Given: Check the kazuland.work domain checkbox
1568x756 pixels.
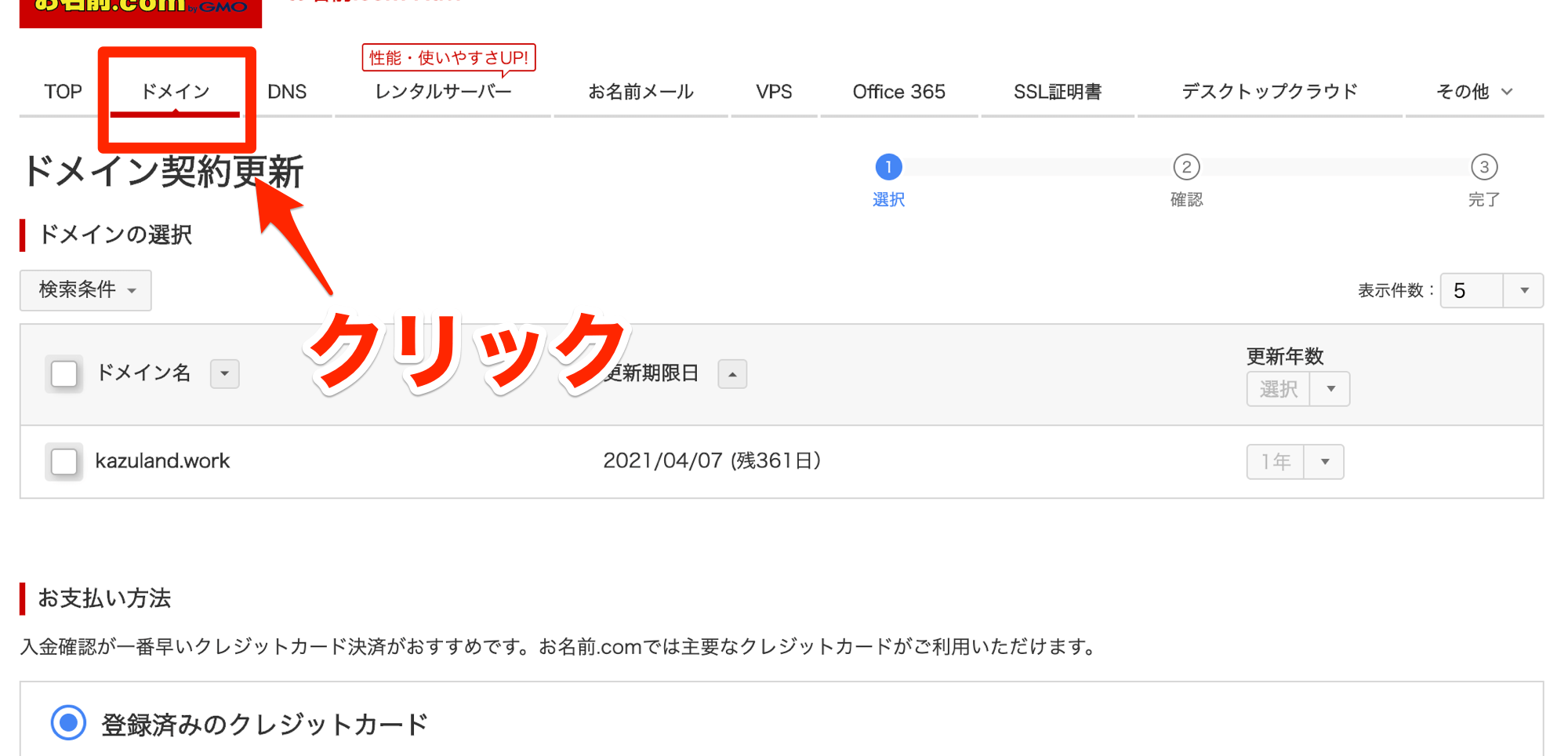Looking at the screenshot, I should point(64,462).
